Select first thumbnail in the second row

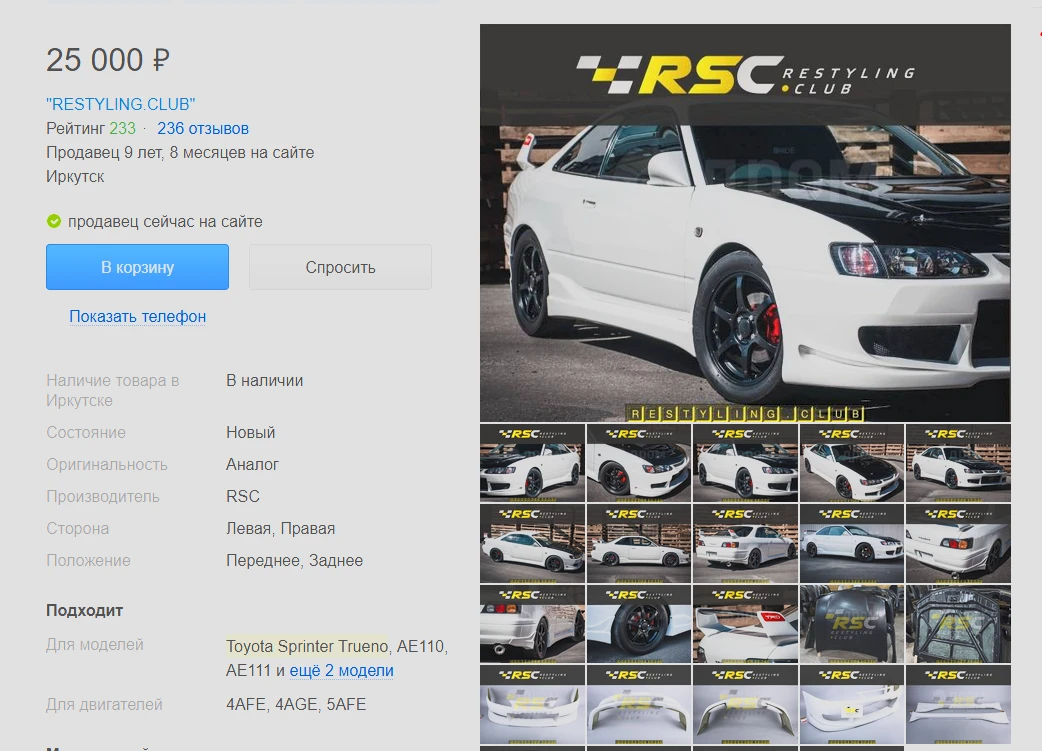[532, 544]
